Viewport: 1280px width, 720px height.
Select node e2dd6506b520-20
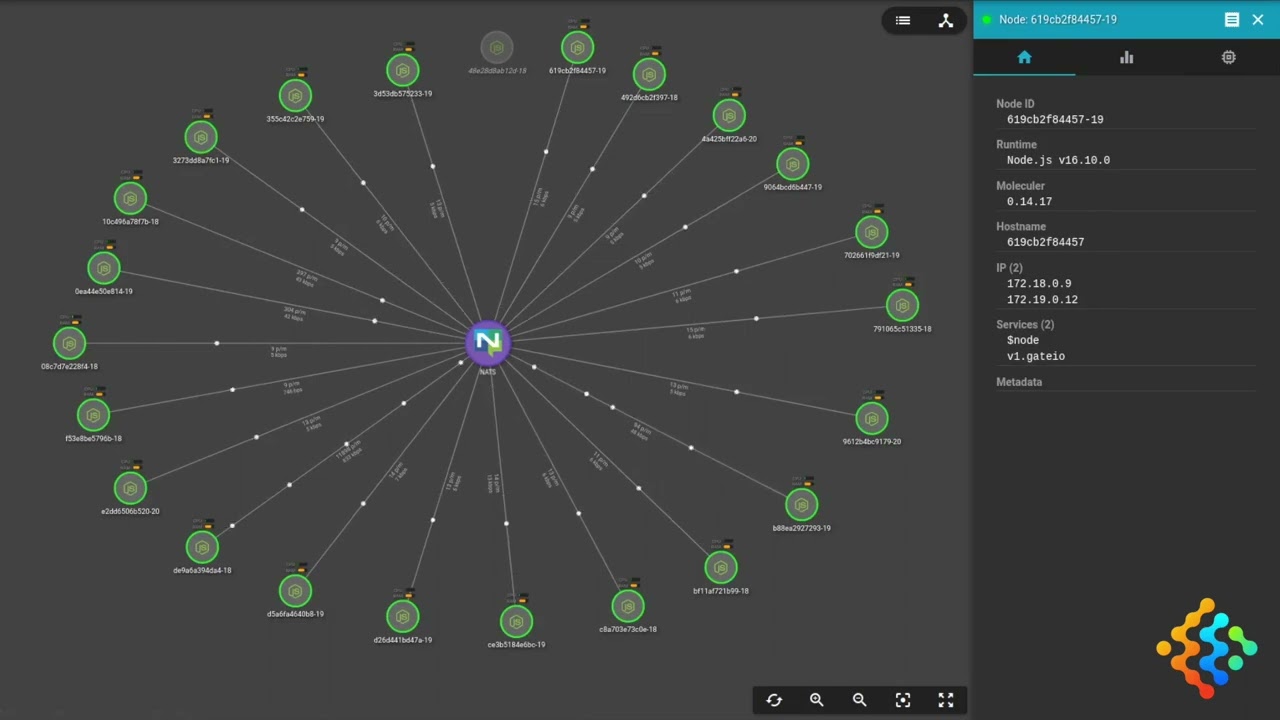pyautogui.click(x=130, y=488)
